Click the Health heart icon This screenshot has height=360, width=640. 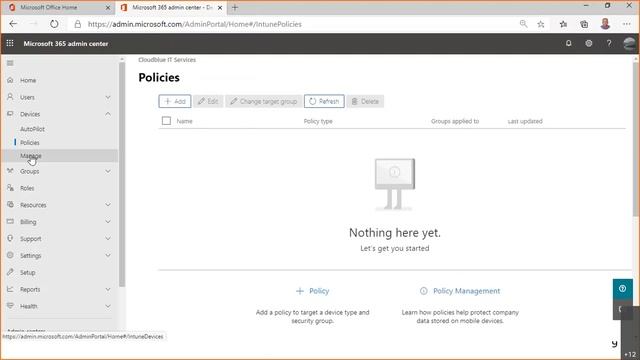[10, 306]
